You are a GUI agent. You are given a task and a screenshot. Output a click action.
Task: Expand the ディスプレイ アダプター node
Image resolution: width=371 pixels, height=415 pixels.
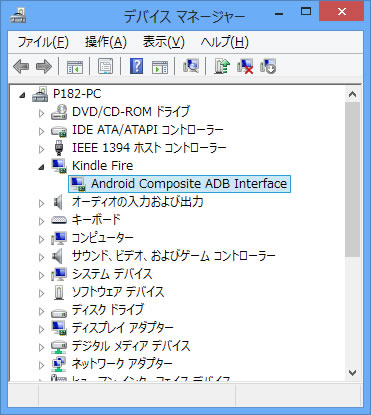(x=41, y=329)
